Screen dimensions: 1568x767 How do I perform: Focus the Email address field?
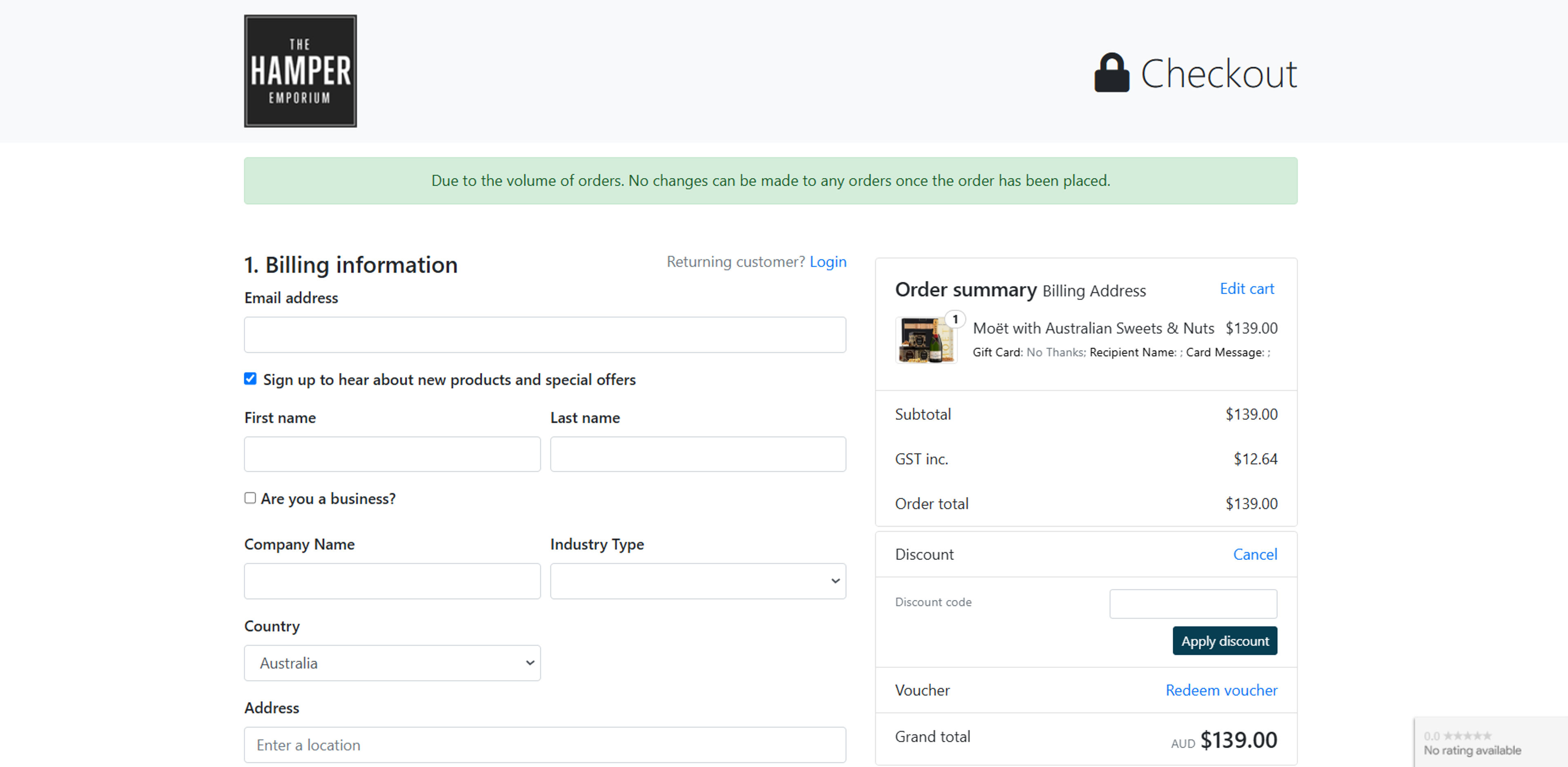(545, 335)
